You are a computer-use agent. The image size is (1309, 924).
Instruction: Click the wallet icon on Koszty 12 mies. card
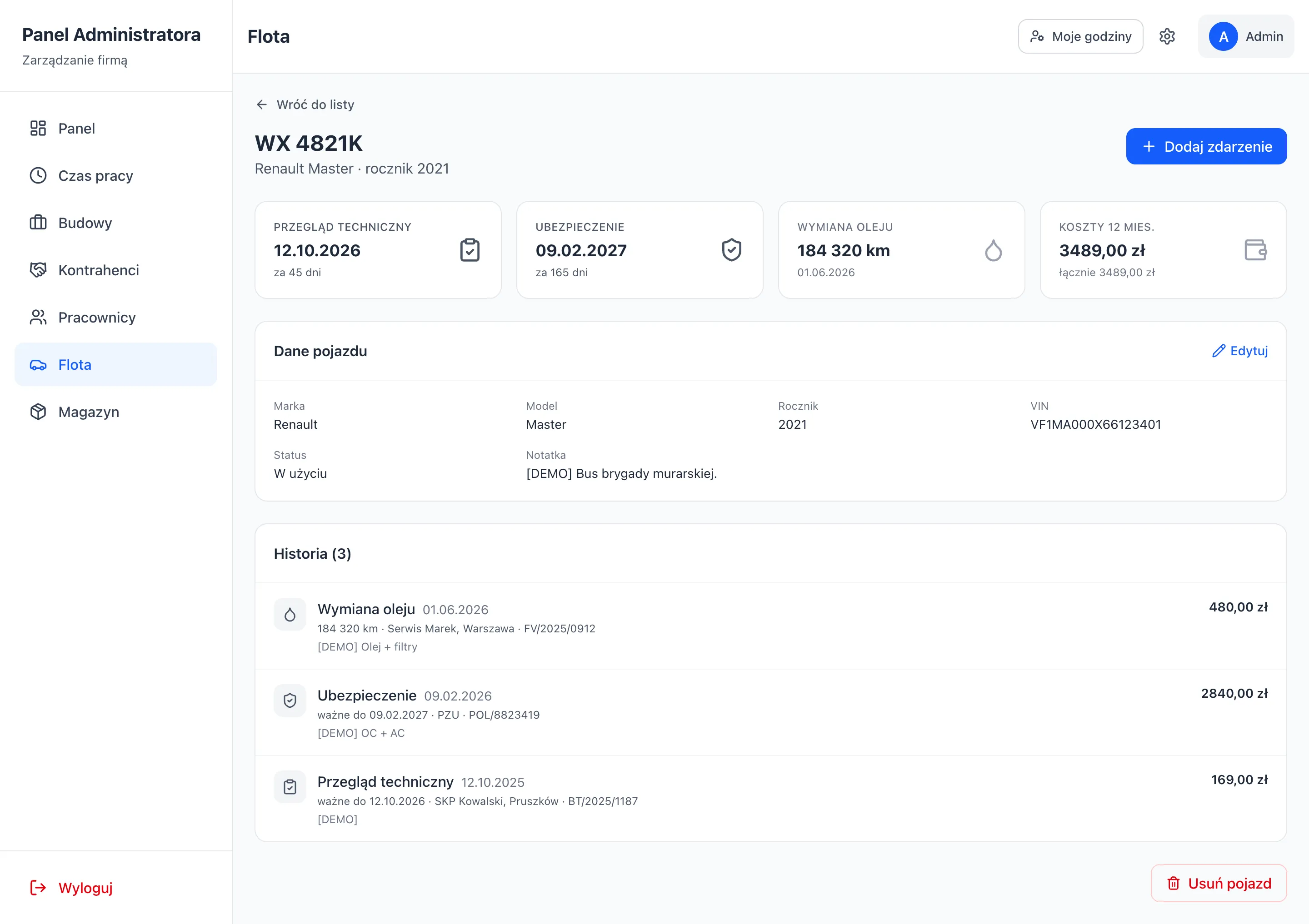(x=1255, y=250)
